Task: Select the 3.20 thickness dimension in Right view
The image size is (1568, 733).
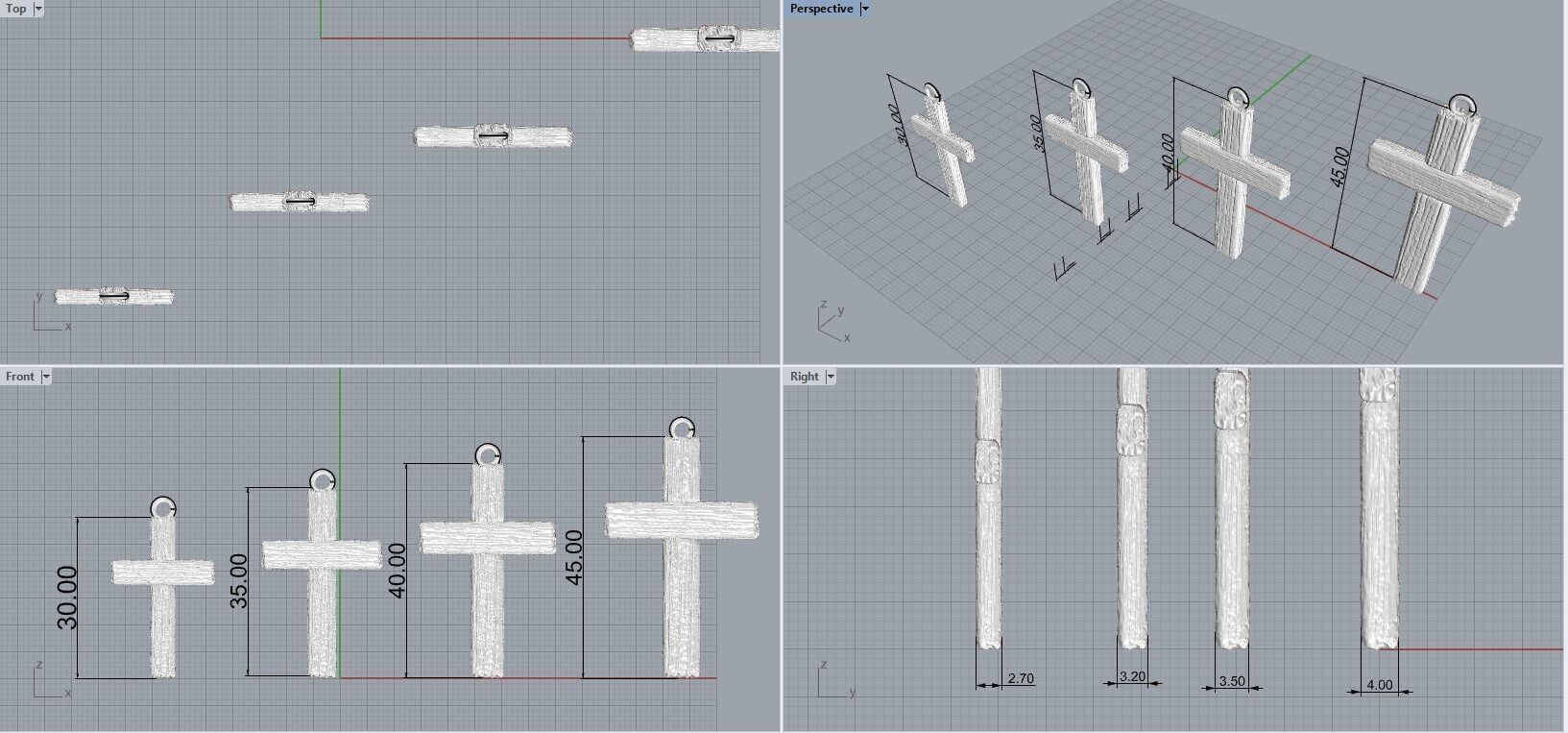Action: (1133, 676)
